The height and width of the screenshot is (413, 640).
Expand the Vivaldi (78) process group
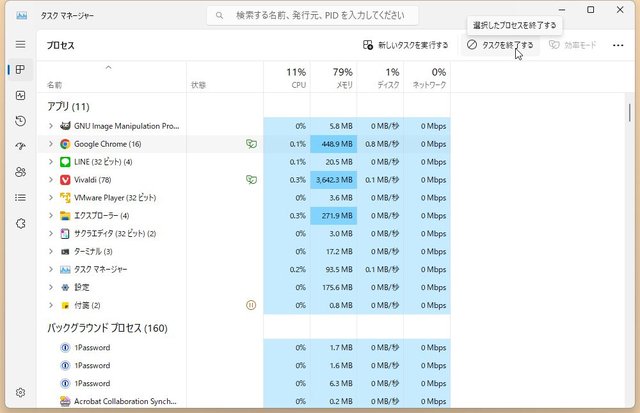[51, 180]
